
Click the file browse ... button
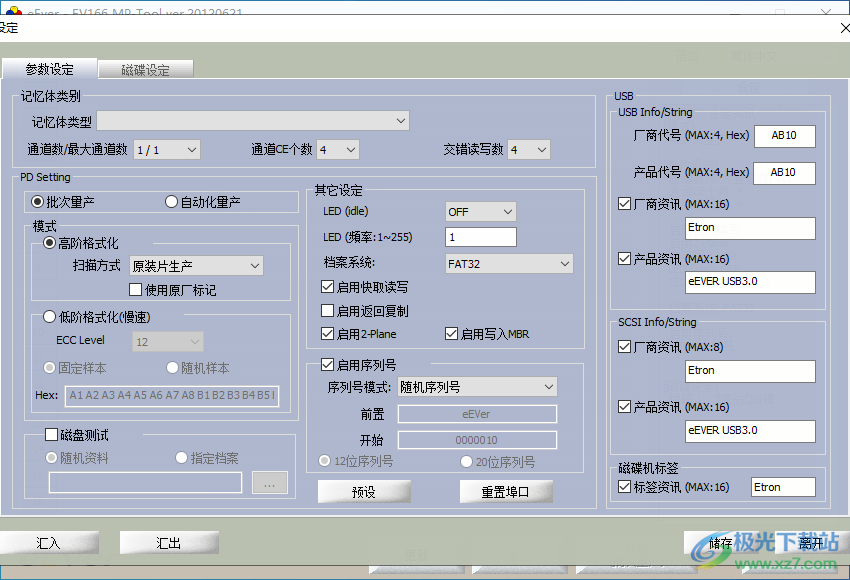coord(269,482)
